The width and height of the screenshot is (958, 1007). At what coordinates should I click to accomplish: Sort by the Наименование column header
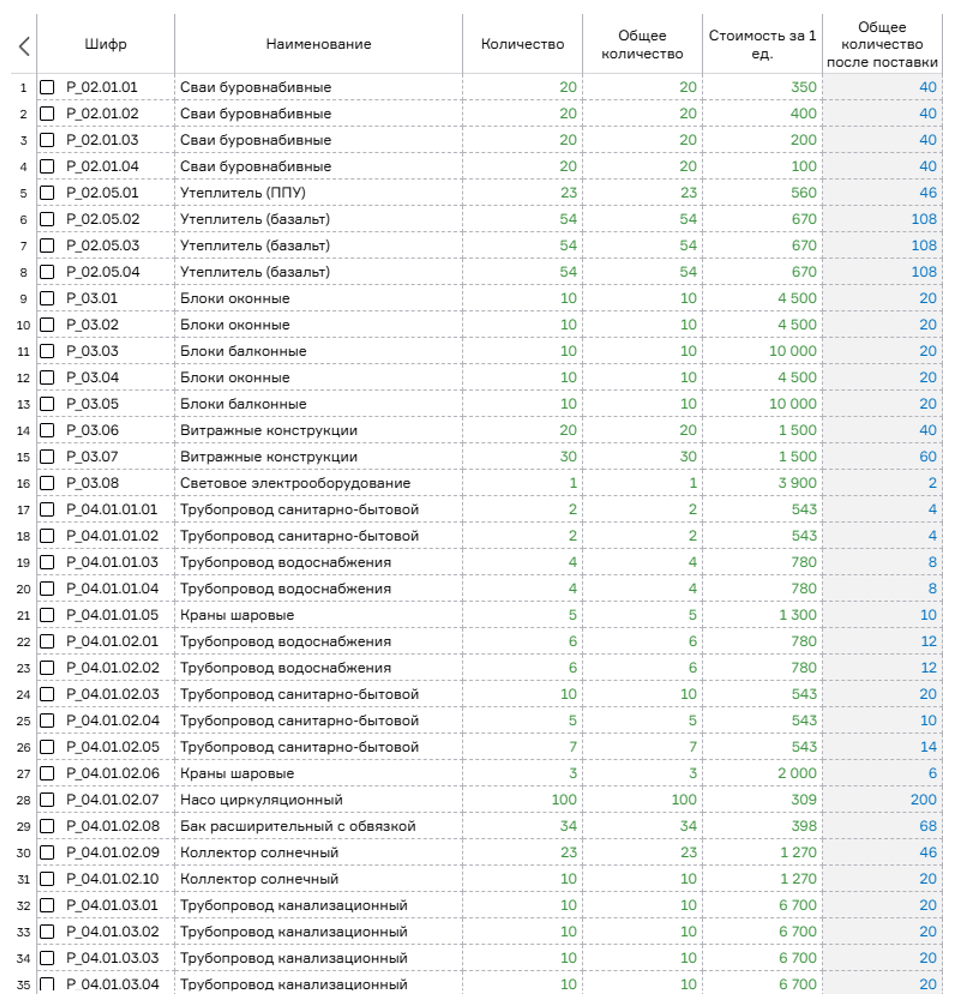(x=318, y=44)
